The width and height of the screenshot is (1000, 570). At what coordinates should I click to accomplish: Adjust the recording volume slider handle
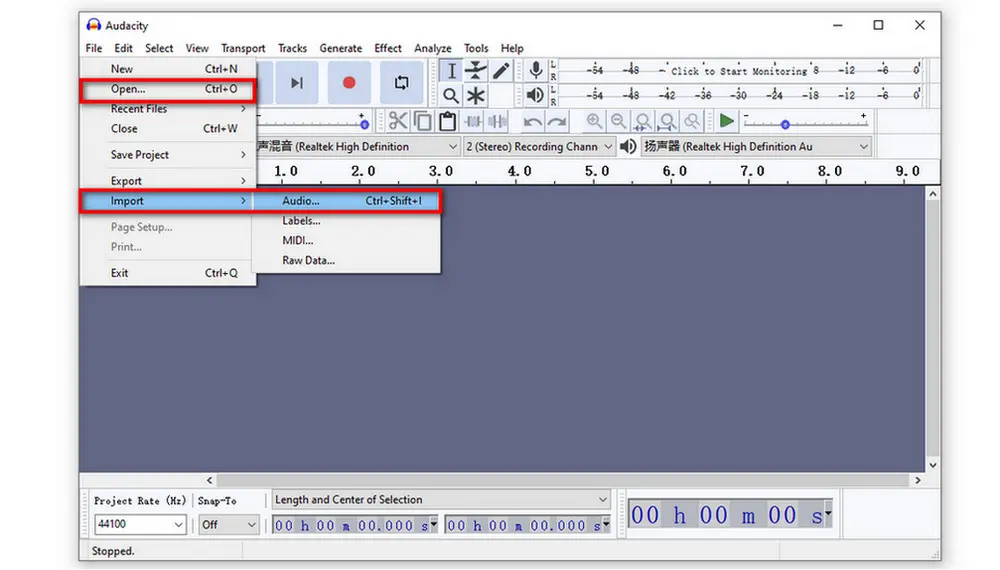click(364, 124)
